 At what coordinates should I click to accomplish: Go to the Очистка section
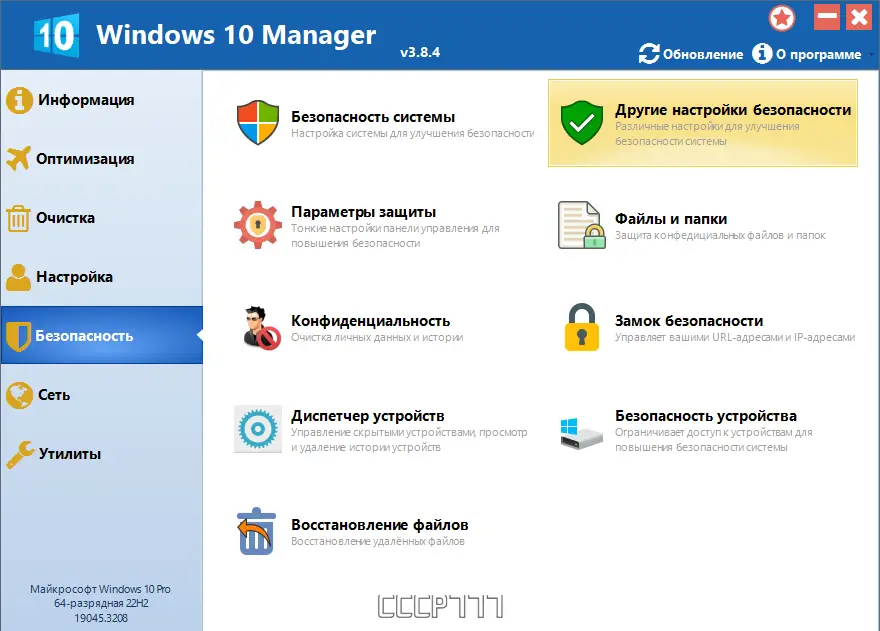pos(101,218)
